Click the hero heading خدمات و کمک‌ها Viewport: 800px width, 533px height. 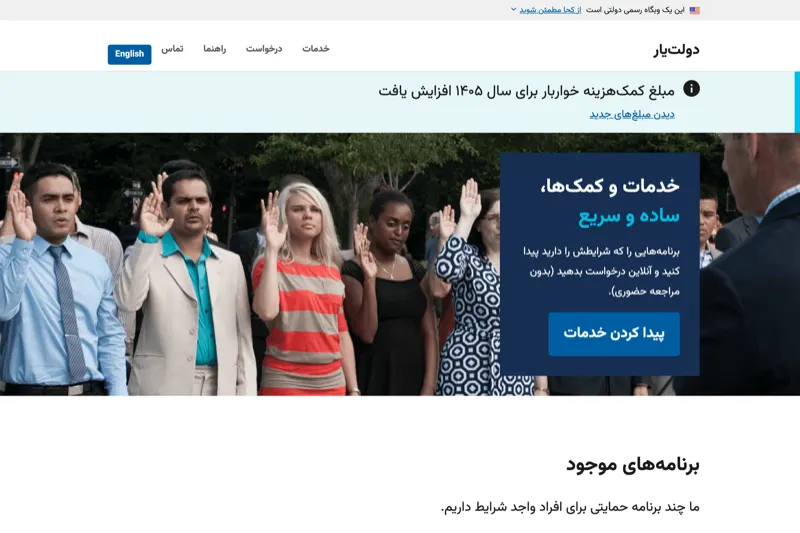click(x=610, y=185)
